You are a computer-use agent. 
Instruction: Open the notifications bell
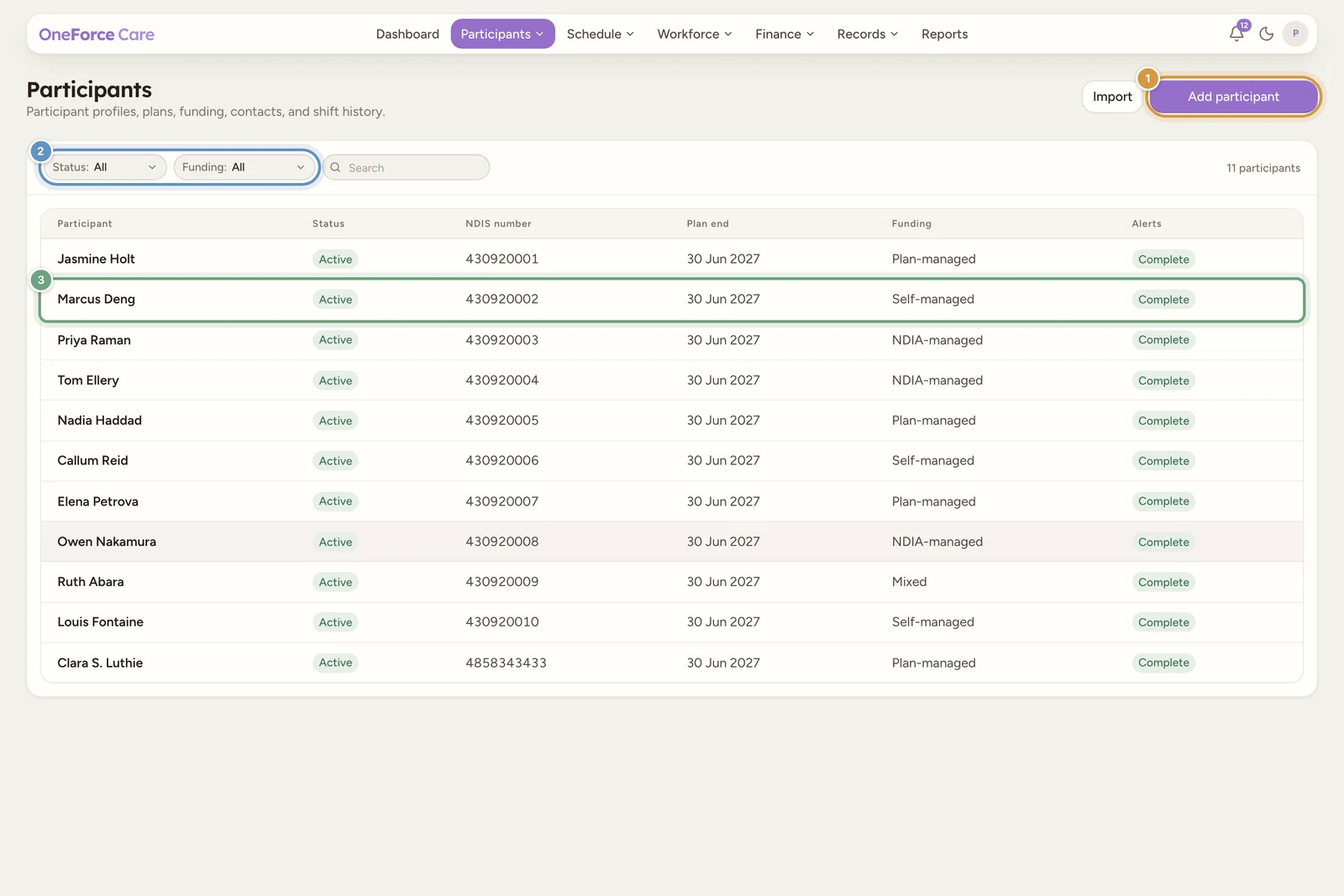[1236, 34]
